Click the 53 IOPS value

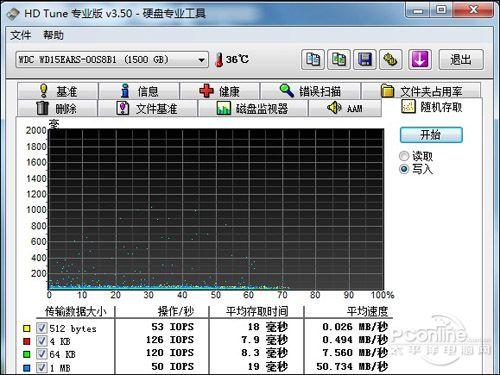(x=172, y=327)
